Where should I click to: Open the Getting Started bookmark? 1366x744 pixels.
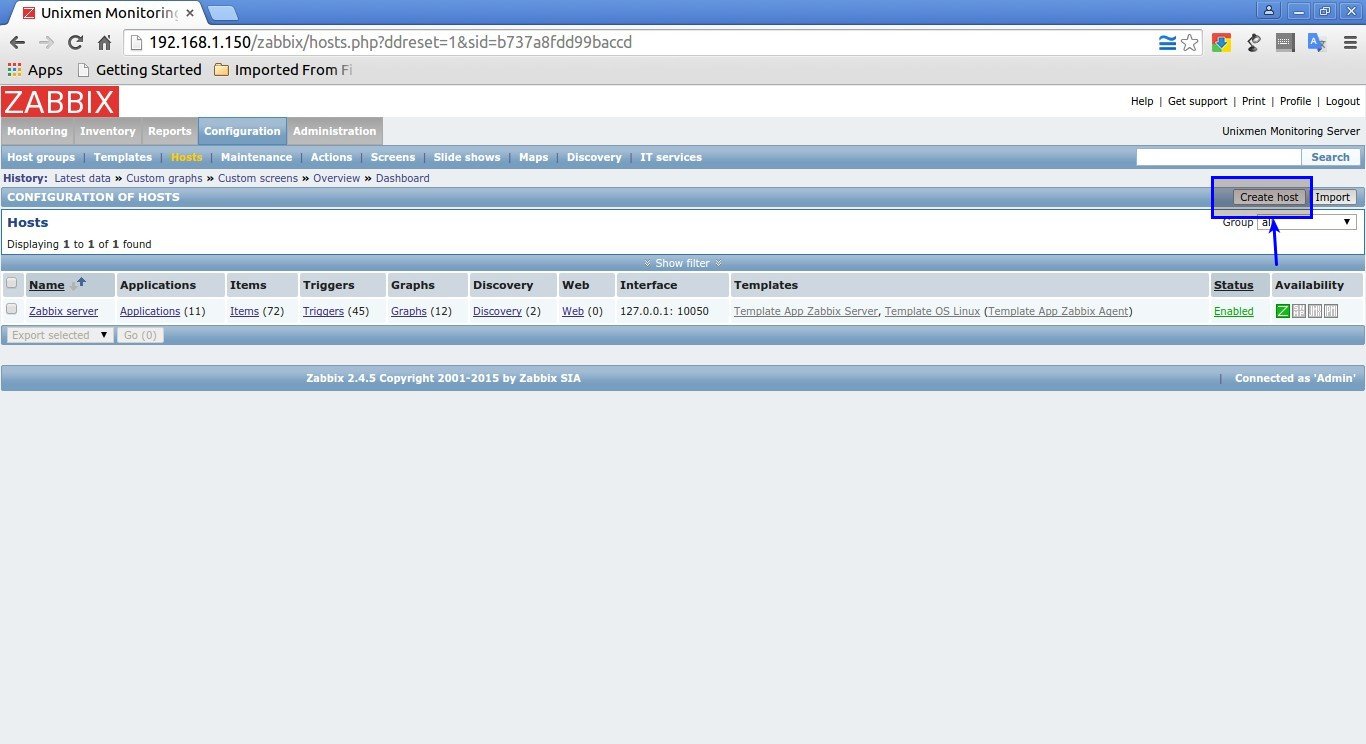pos(139,70)
